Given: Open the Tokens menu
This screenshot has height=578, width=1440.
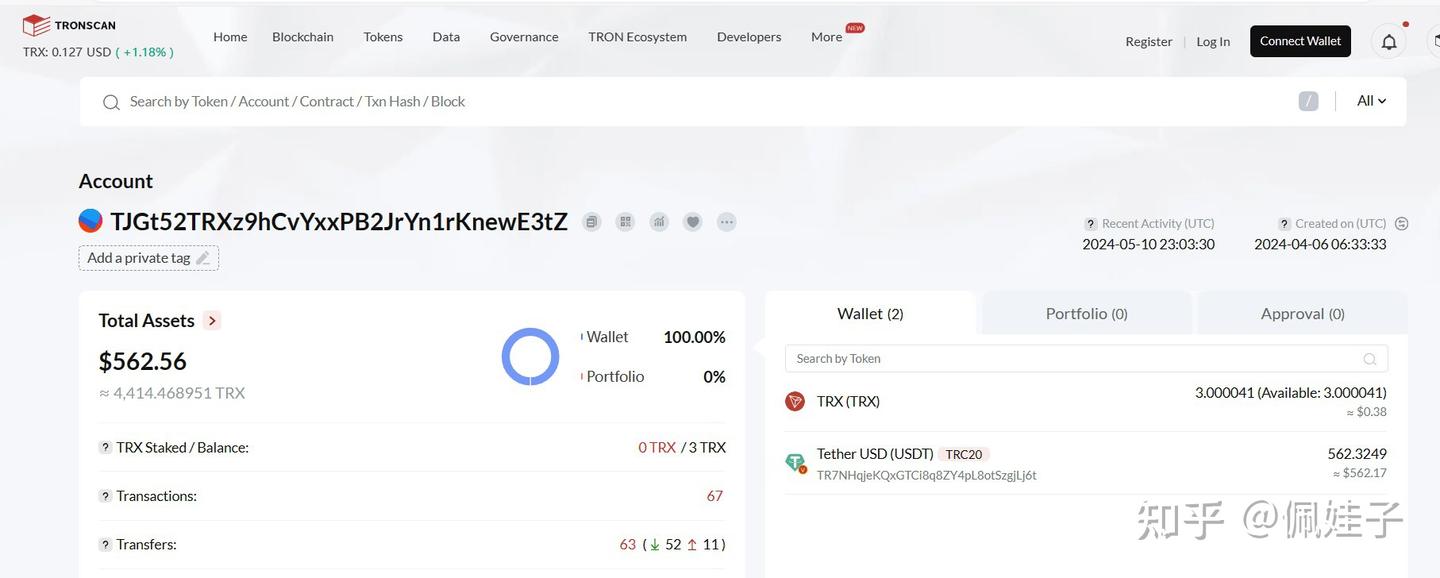Looking at the screenshot, I should 382,36.
